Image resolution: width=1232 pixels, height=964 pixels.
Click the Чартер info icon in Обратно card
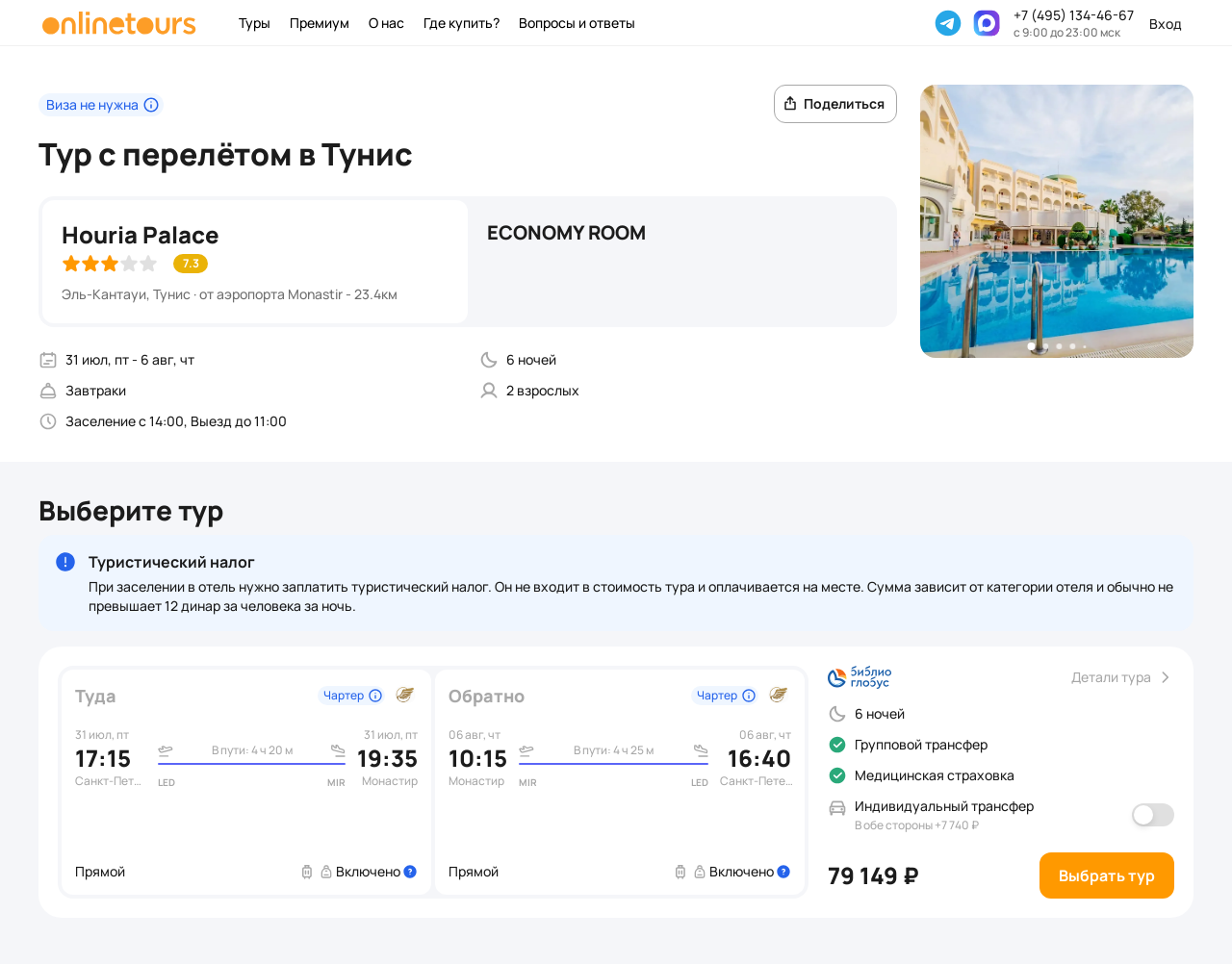[749, 696]
